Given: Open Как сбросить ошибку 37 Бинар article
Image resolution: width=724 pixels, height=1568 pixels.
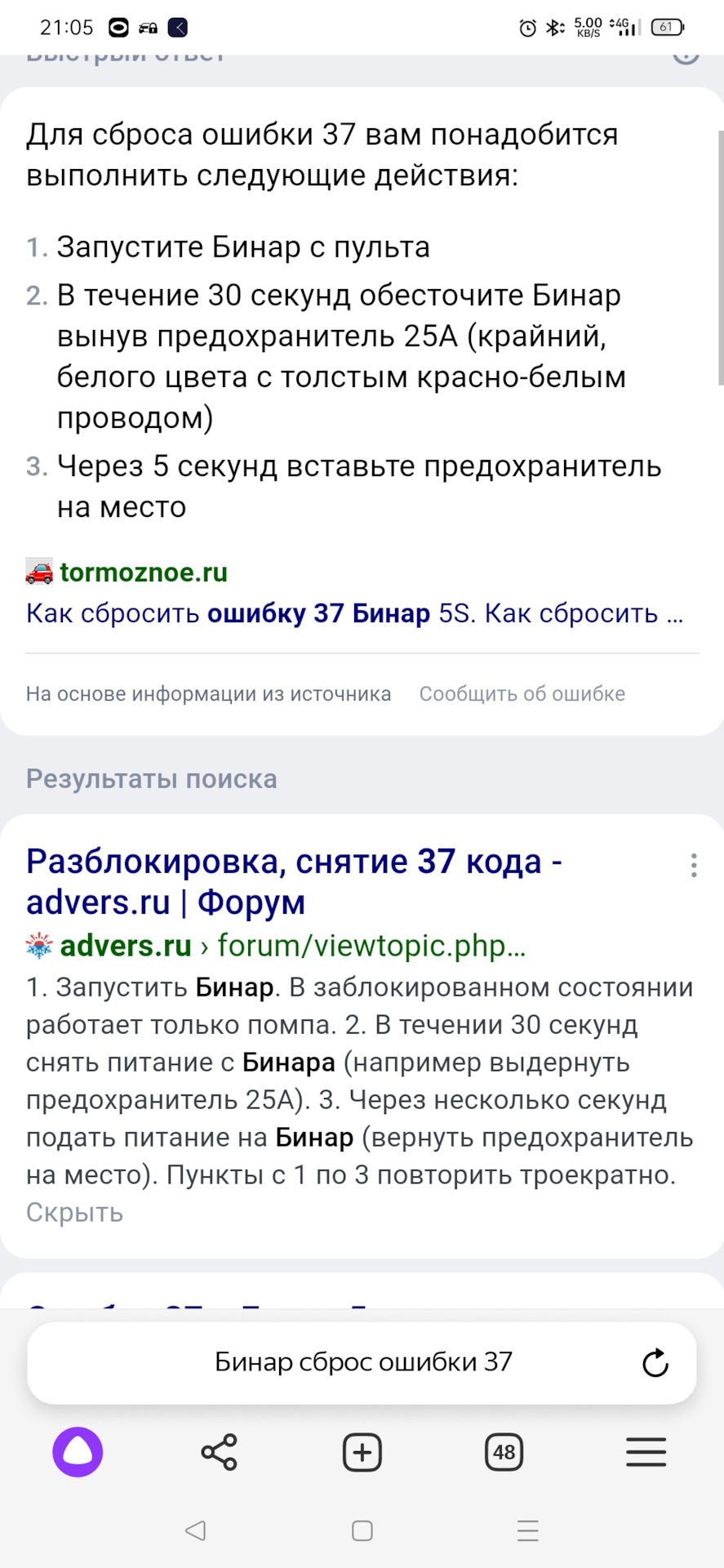Looking at the screenshot, I should [354, 613].
